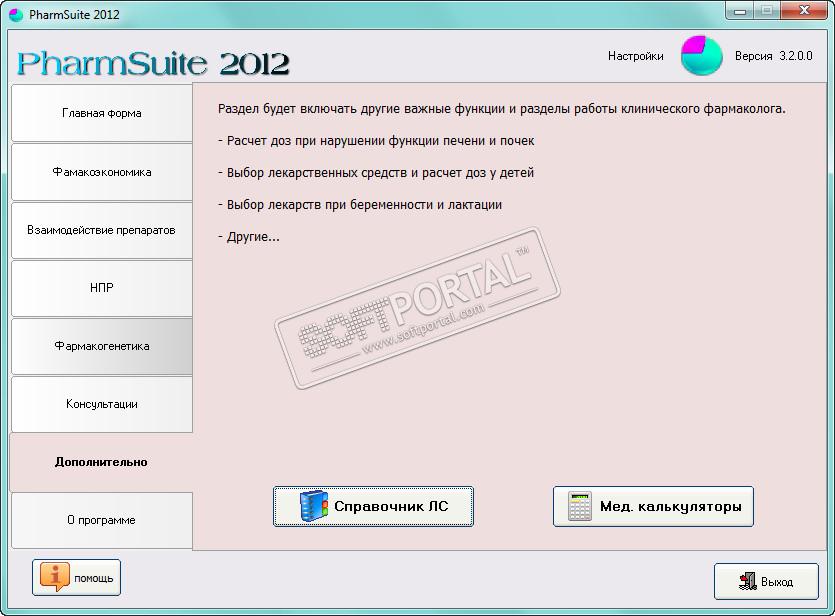Click text about печени и почек doses
The image size is (835, 616).
click(x=376, y=141)
